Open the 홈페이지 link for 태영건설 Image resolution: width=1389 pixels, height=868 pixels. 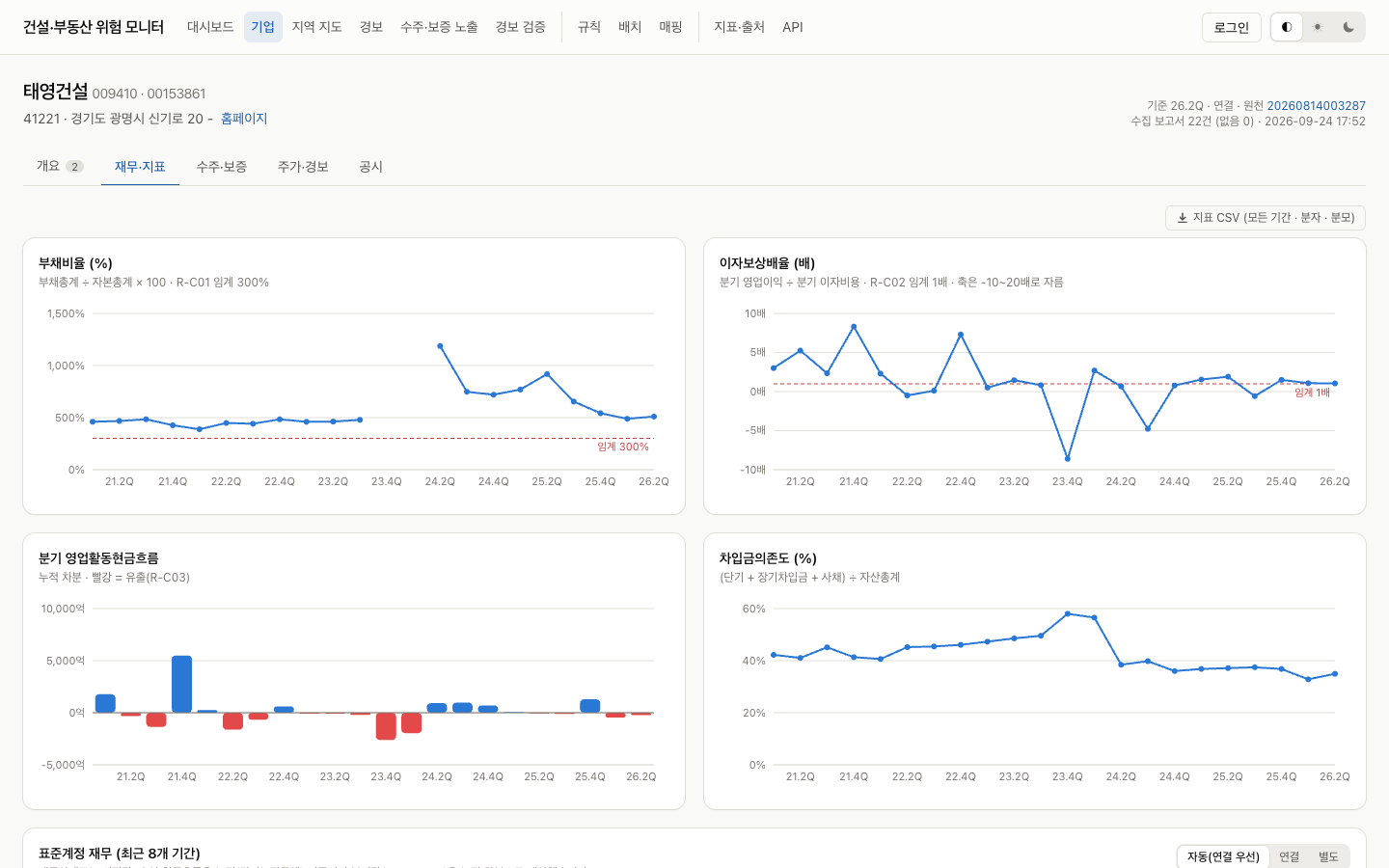[x=244, y=119]
